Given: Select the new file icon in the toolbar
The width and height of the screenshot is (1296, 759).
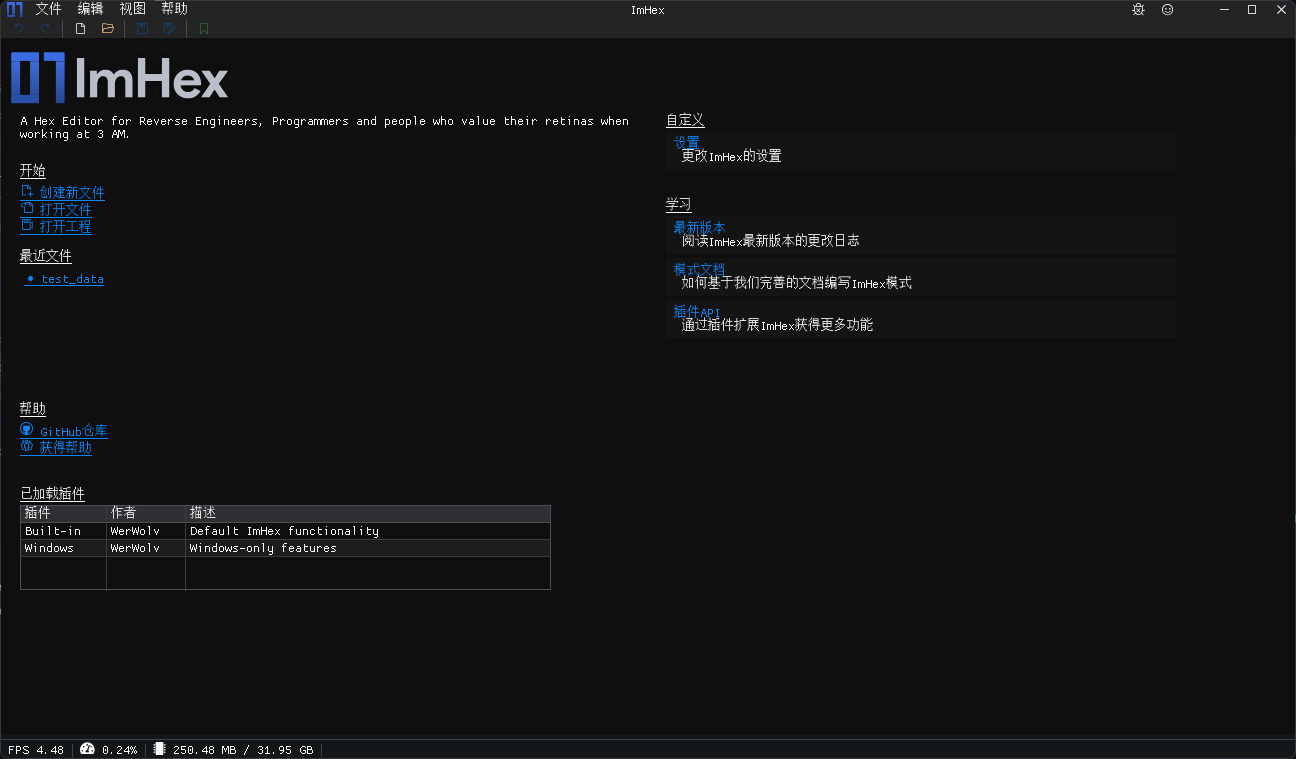Looking at the screenshot, I should click(x=79, y=28).
